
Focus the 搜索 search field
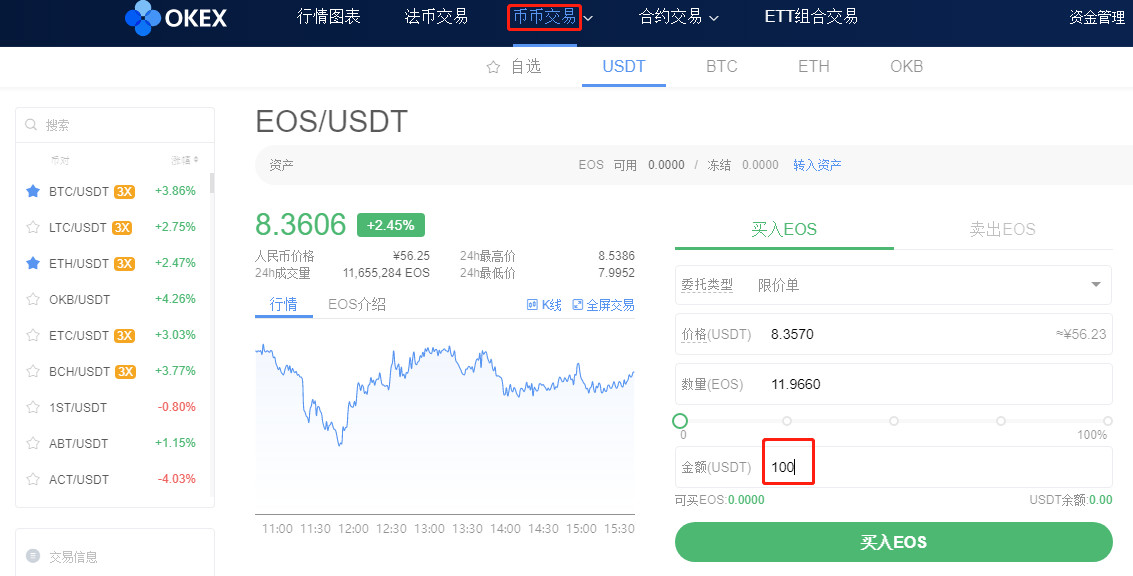tap(115, 125)
